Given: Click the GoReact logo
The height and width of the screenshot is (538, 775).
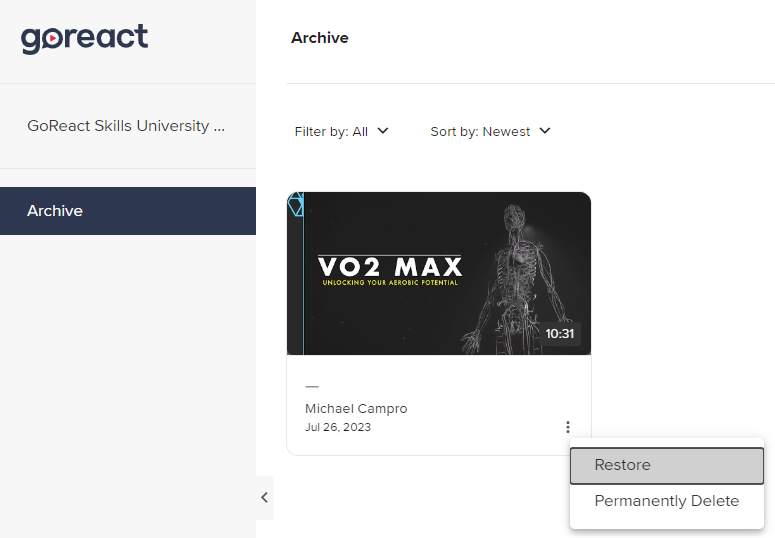Looking at the screenshot, I should point(84,39).
